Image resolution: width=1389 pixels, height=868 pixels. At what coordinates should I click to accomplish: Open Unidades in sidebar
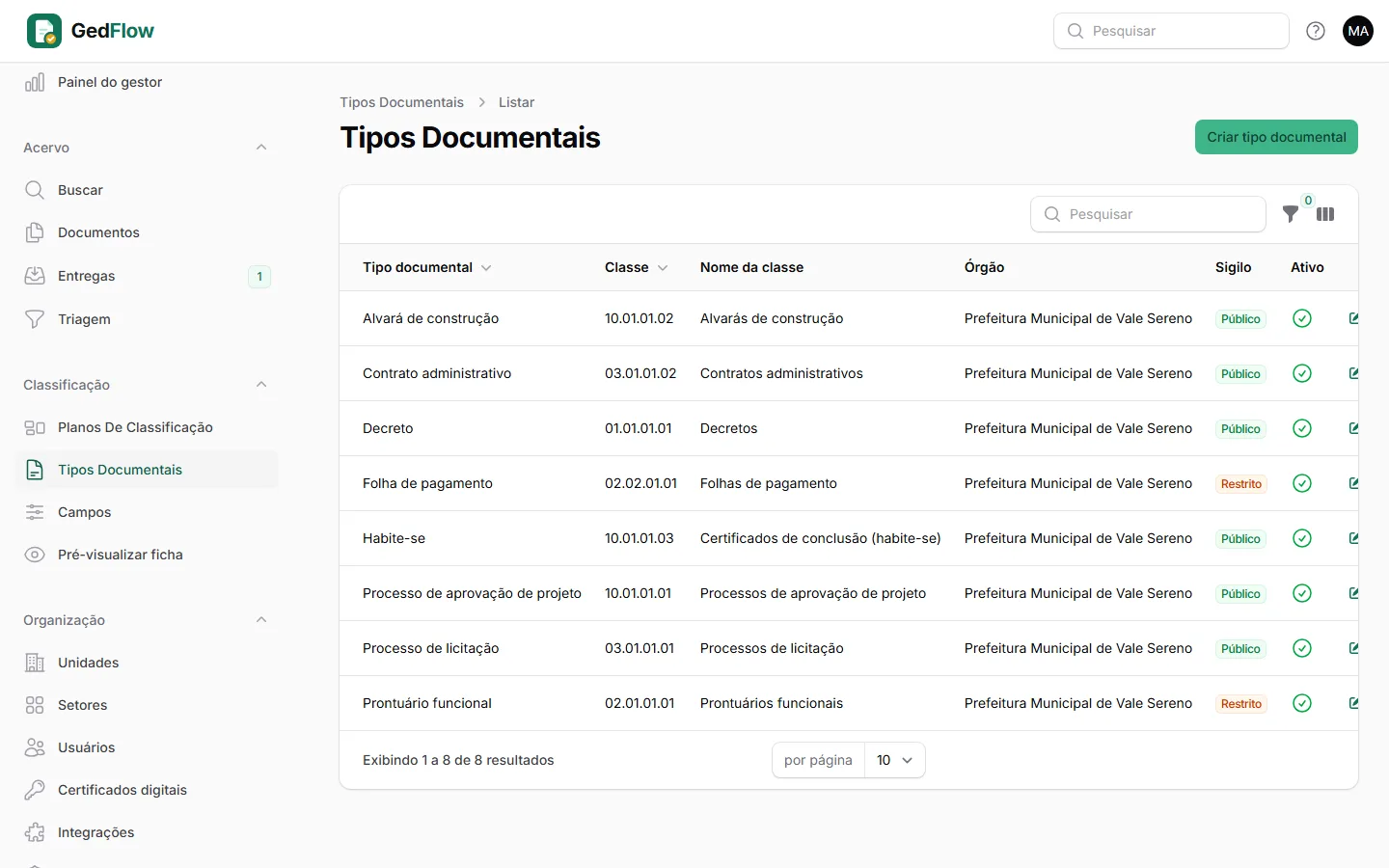[x=147, y=663]
